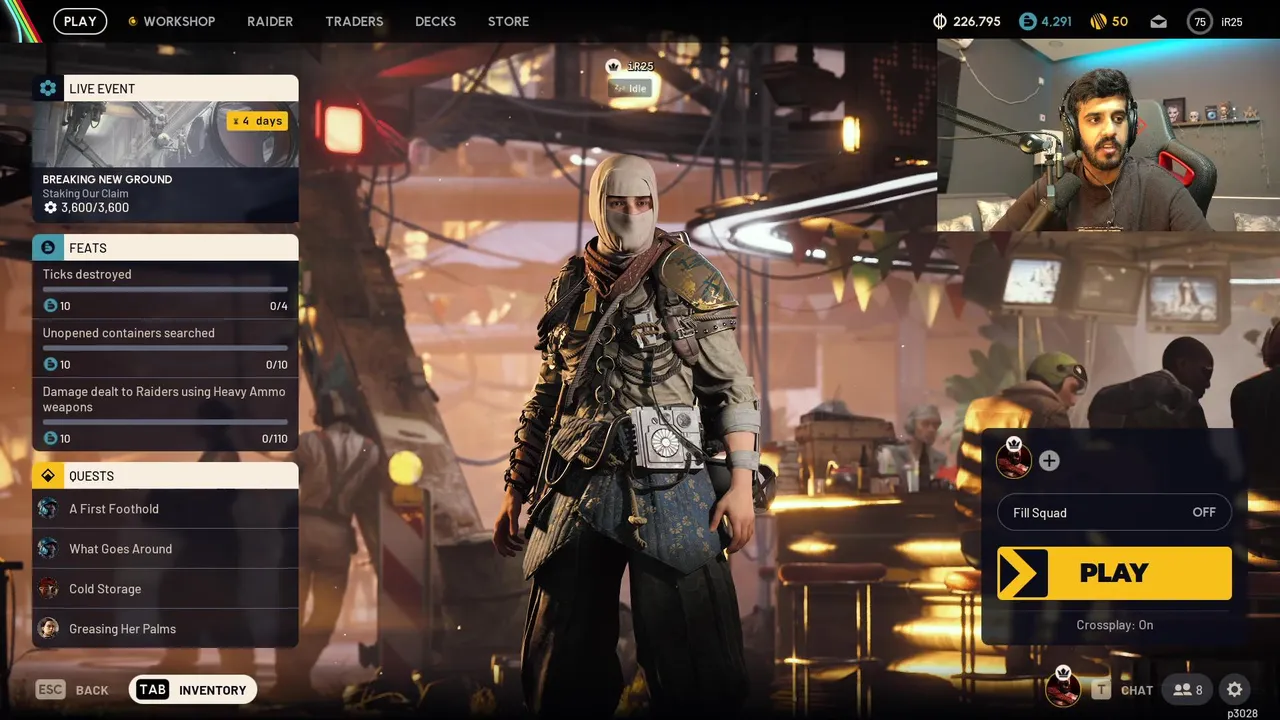Open the Chat with T button

(1122, 690)
